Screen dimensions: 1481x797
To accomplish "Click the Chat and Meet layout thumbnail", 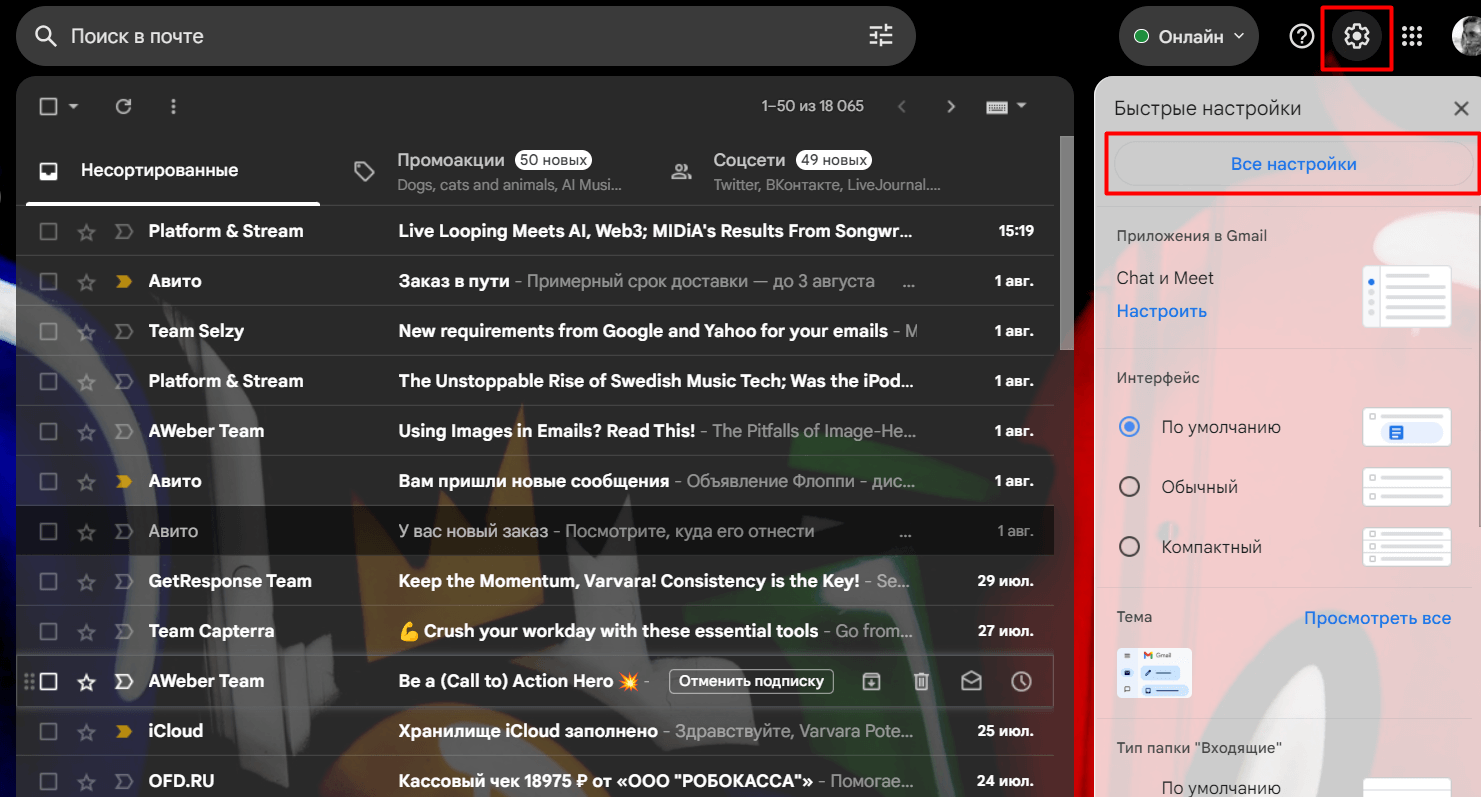I will [x=1407, y=296].
